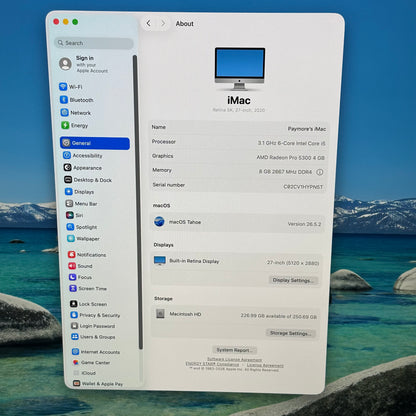Open Wi-Fi settings icon in sidebar
Viewport: 416px width, 416px height.
point(63,87)
